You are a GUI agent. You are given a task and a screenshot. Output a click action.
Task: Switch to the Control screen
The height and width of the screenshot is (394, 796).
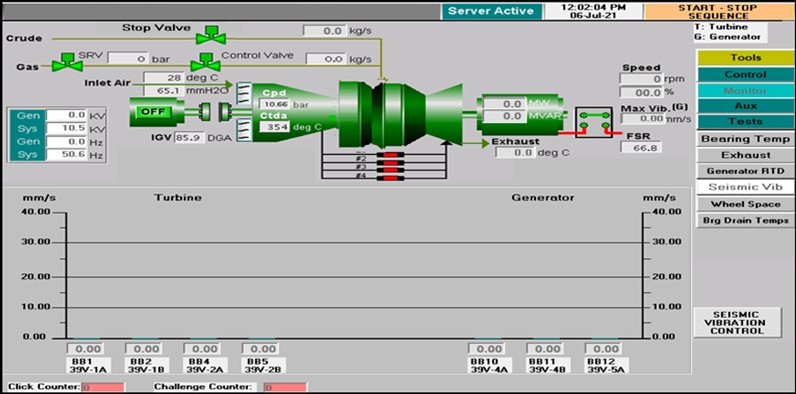pyautogui.click(x=745, y=75)
